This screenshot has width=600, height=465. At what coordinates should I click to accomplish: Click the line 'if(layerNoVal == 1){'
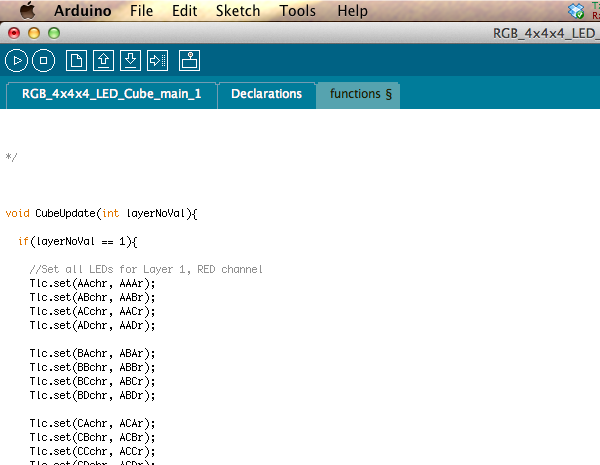click(x=78, y=241)
